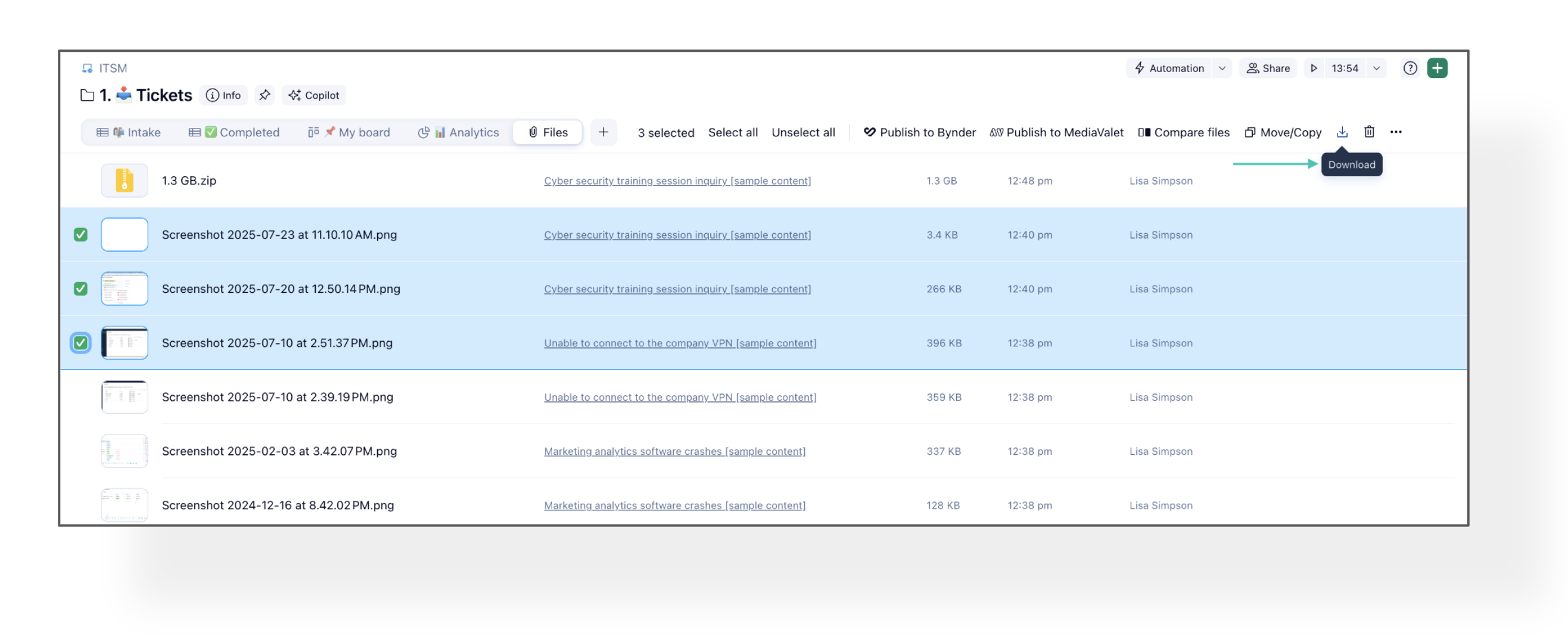The image size is (1568, 637).
Task: Open the three-dot more options menu
Action: pos(1396,132)
